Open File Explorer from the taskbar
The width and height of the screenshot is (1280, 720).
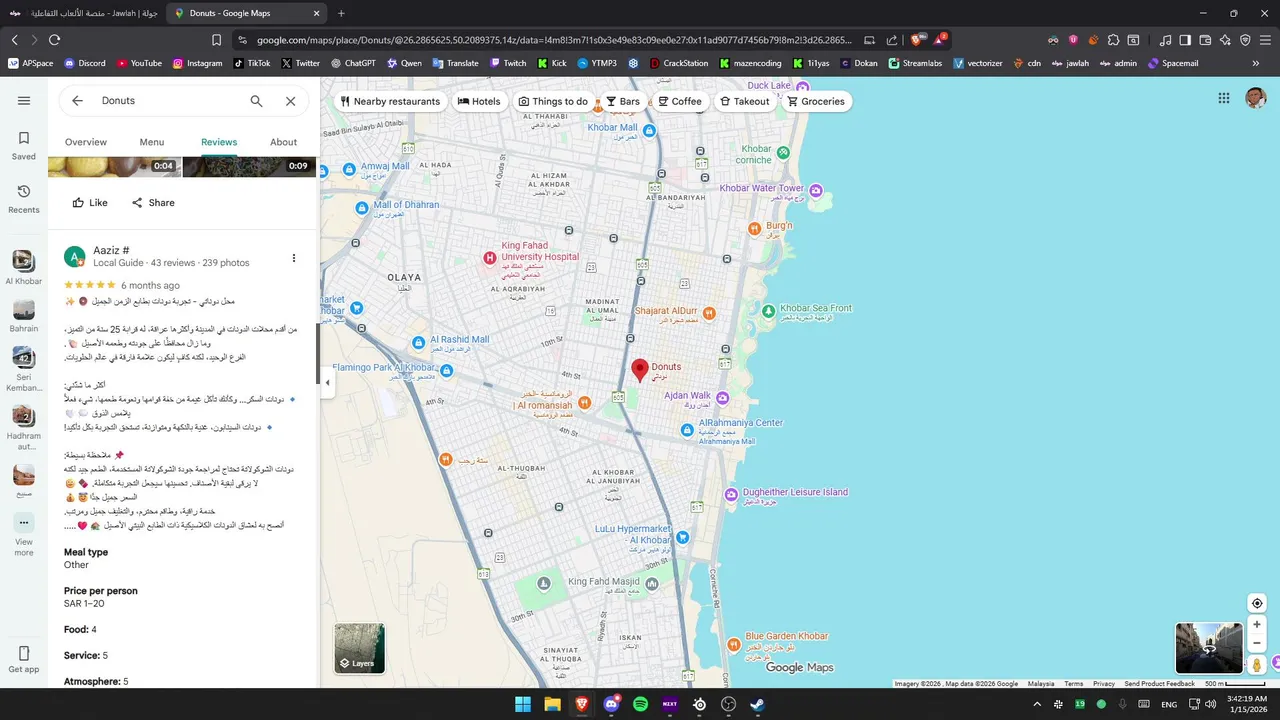point(552,704)
